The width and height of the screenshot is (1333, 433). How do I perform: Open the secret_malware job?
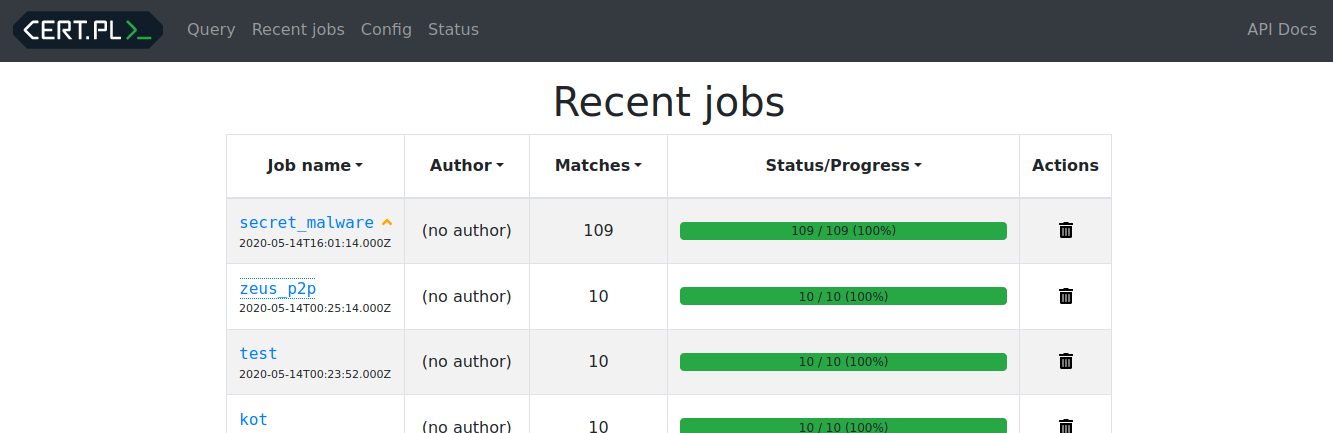pos(306,222)
